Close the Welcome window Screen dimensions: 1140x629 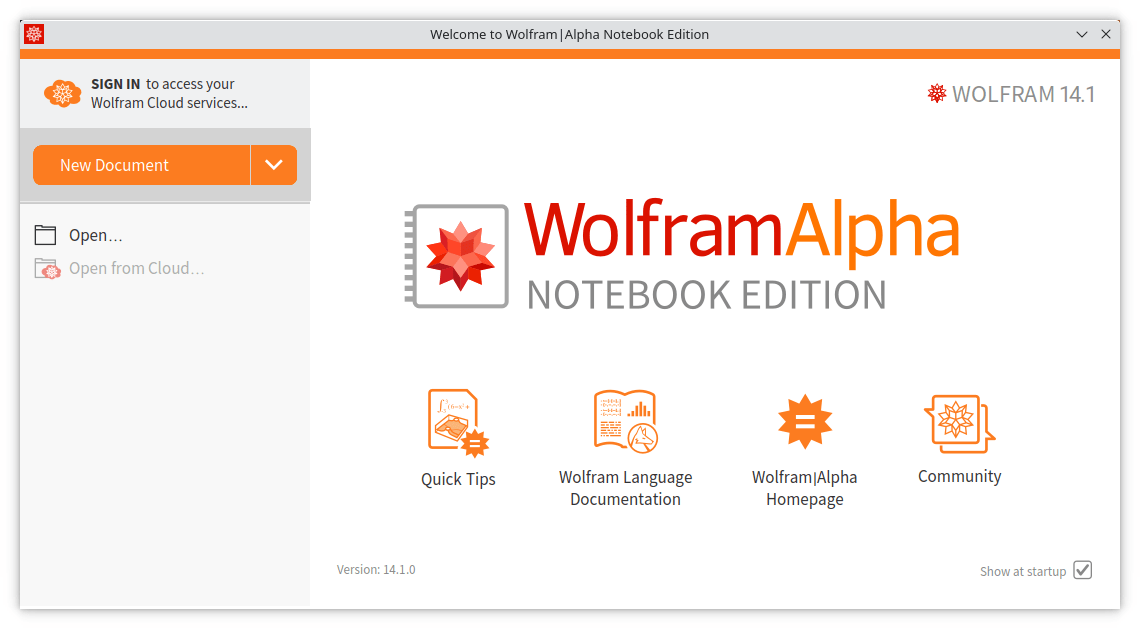coord(1106,34)
